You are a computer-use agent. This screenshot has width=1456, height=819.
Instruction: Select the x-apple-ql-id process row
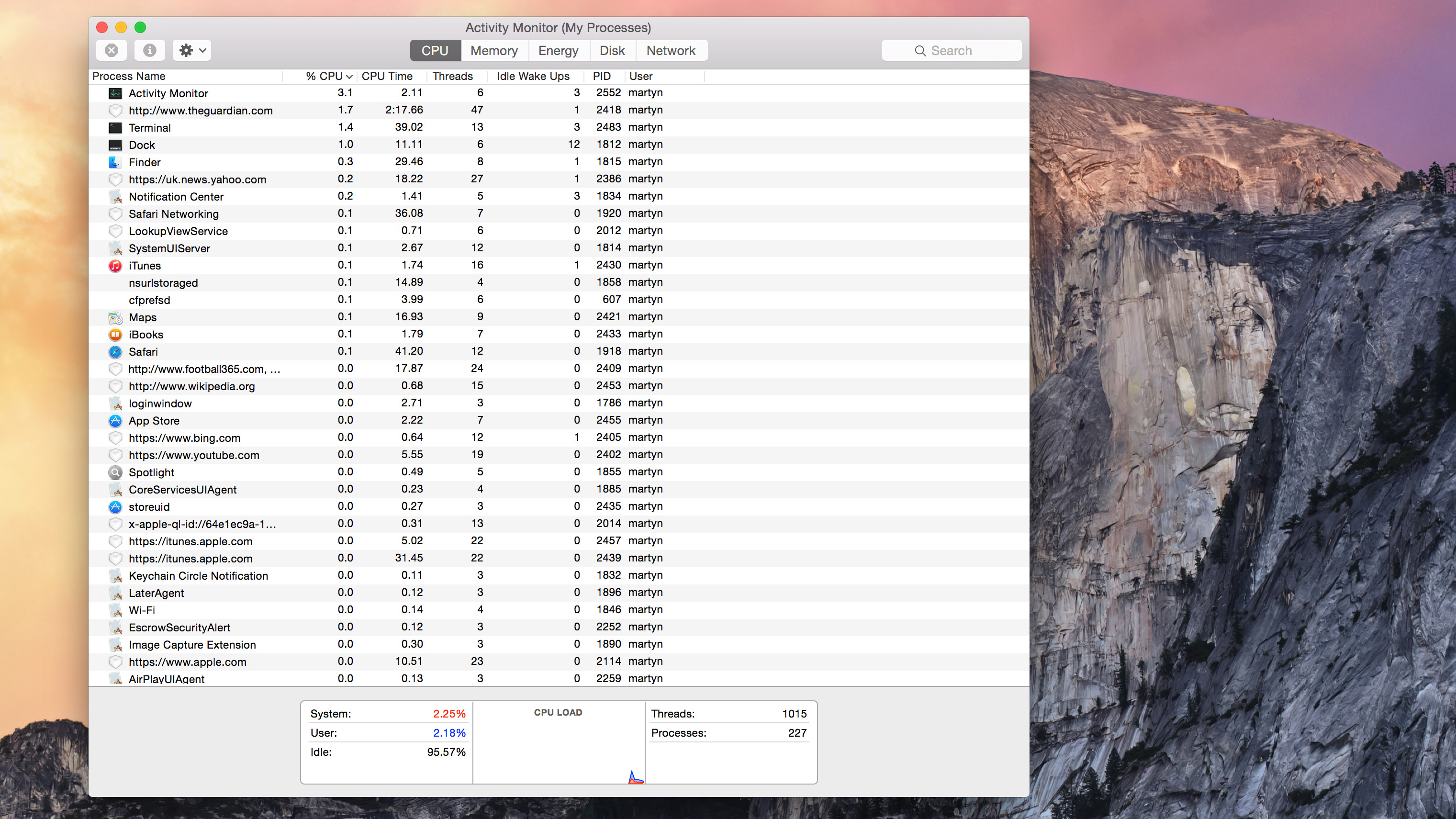pyautogui.click(x=559, y=524)
